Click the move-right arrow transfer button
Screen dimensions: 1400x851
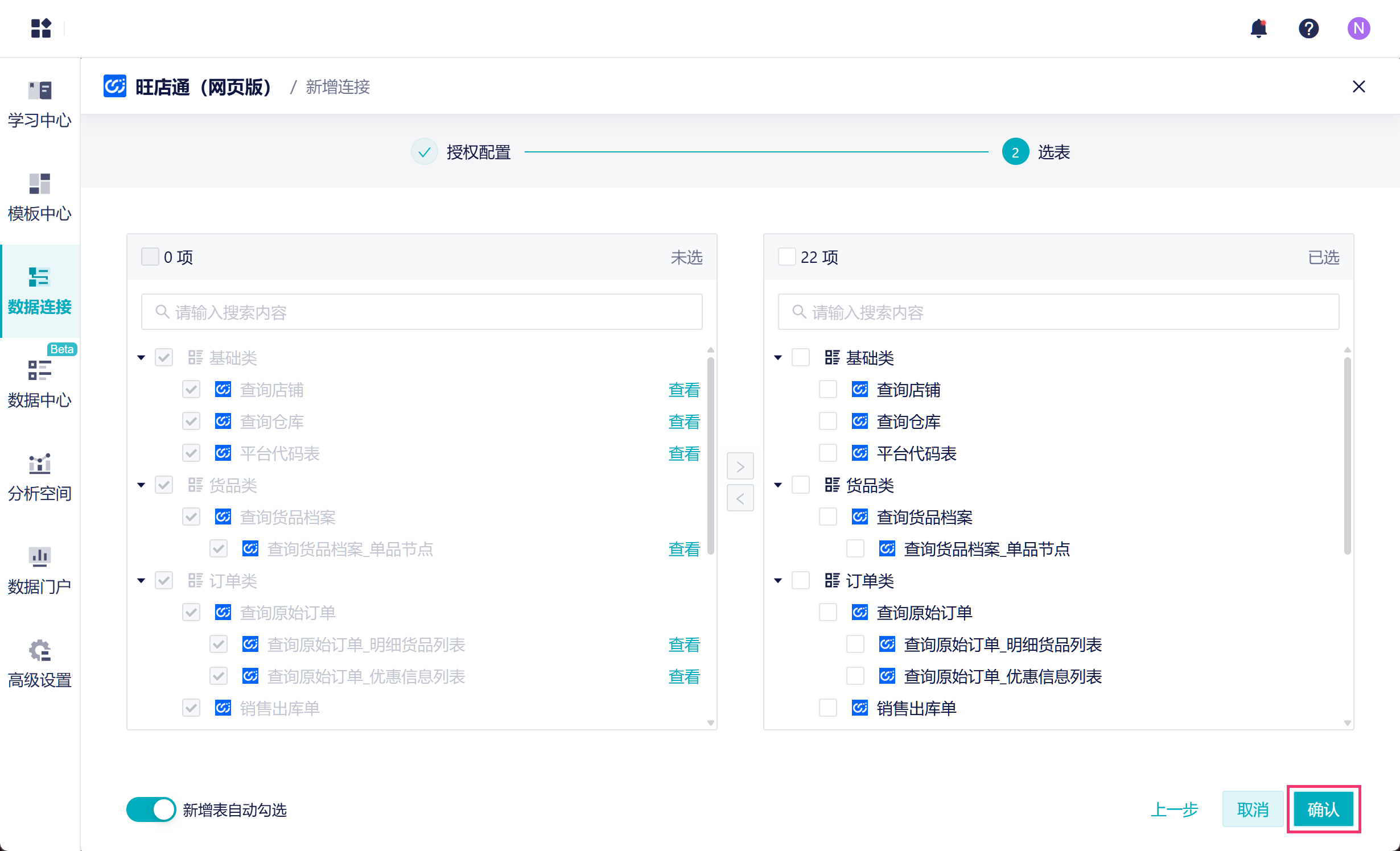click(740, 466)
